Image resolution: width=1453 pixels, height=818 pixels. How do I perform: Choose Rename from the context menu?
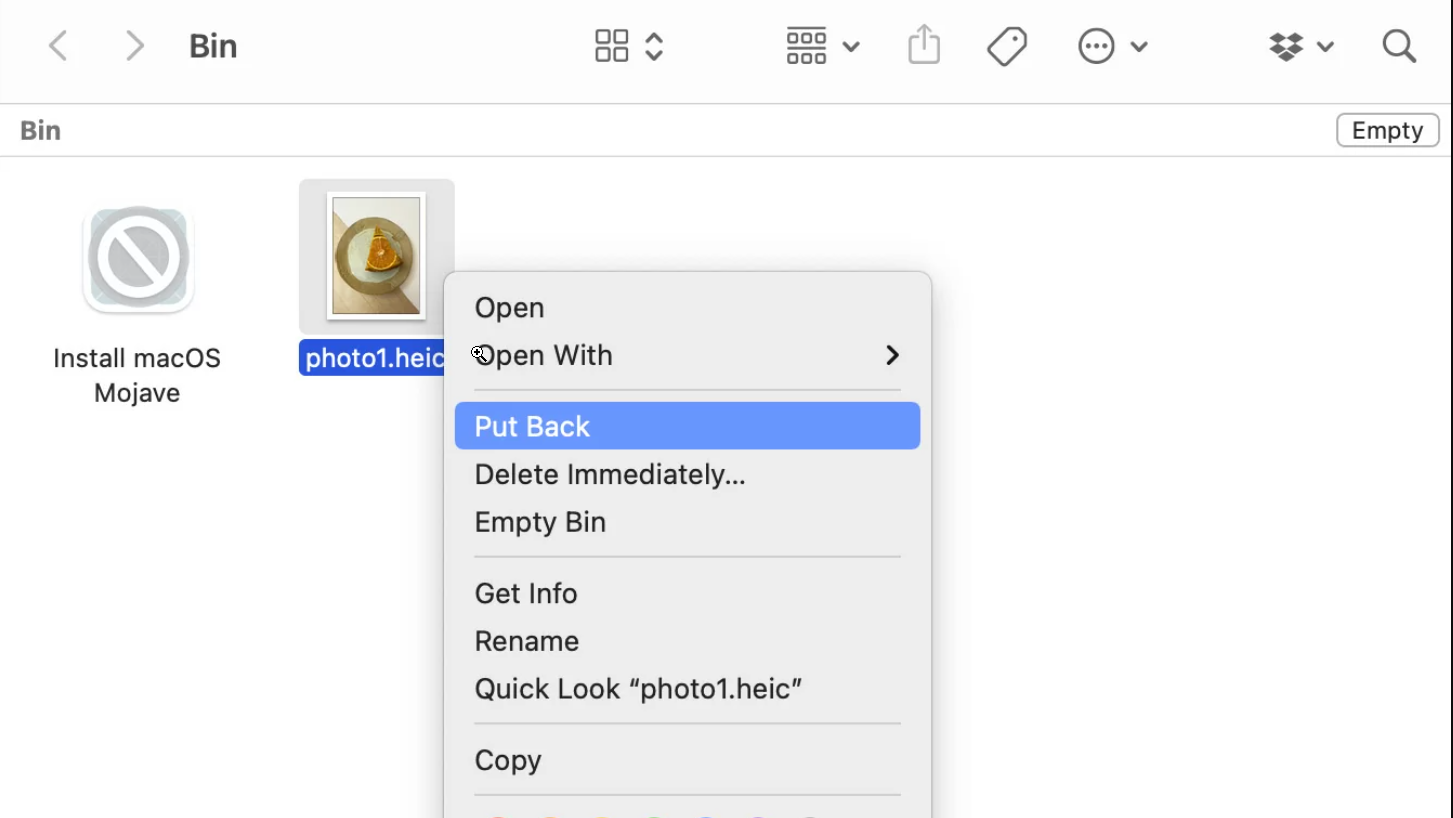pyautogui.click(x=687, y=641)
